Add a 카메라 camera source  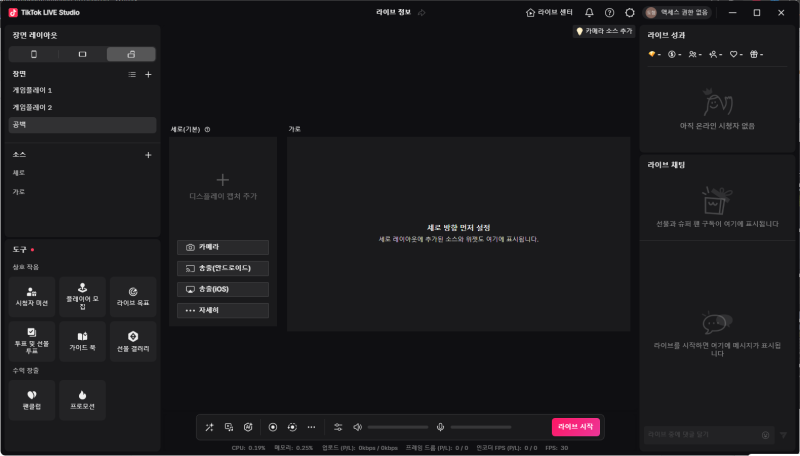tap(223, 247)
